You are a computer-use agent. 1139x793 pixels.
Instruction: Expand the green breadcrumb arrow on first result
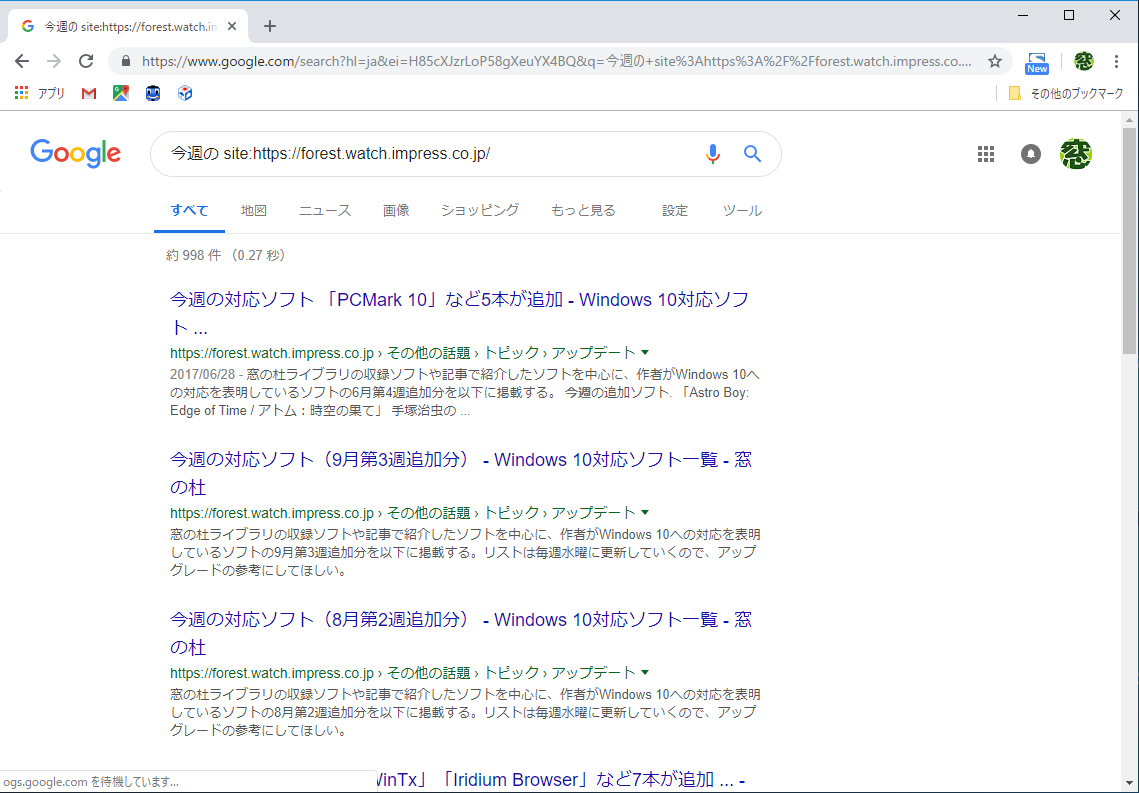click(645, 353)
